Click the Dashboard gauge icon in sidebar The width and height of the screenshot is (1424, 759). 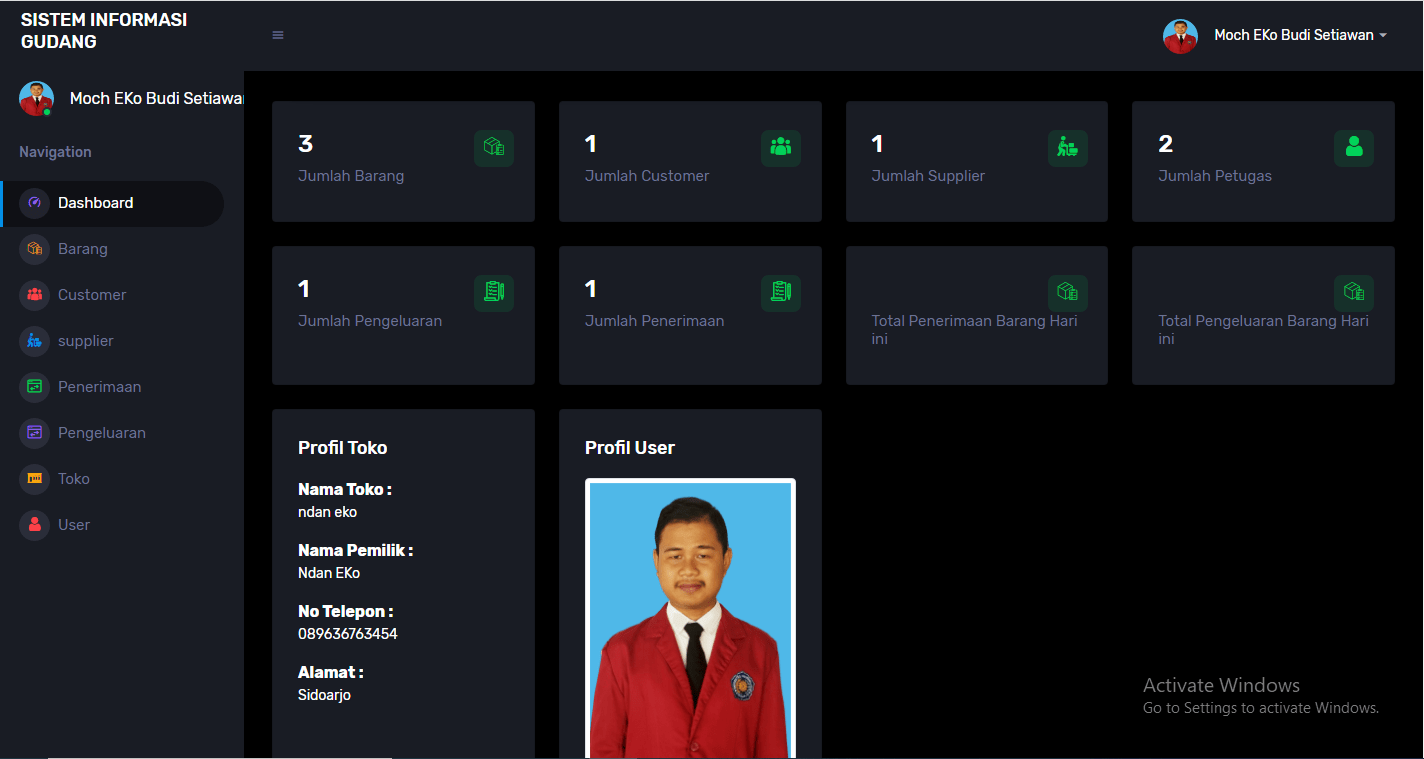tap(35, 203)
